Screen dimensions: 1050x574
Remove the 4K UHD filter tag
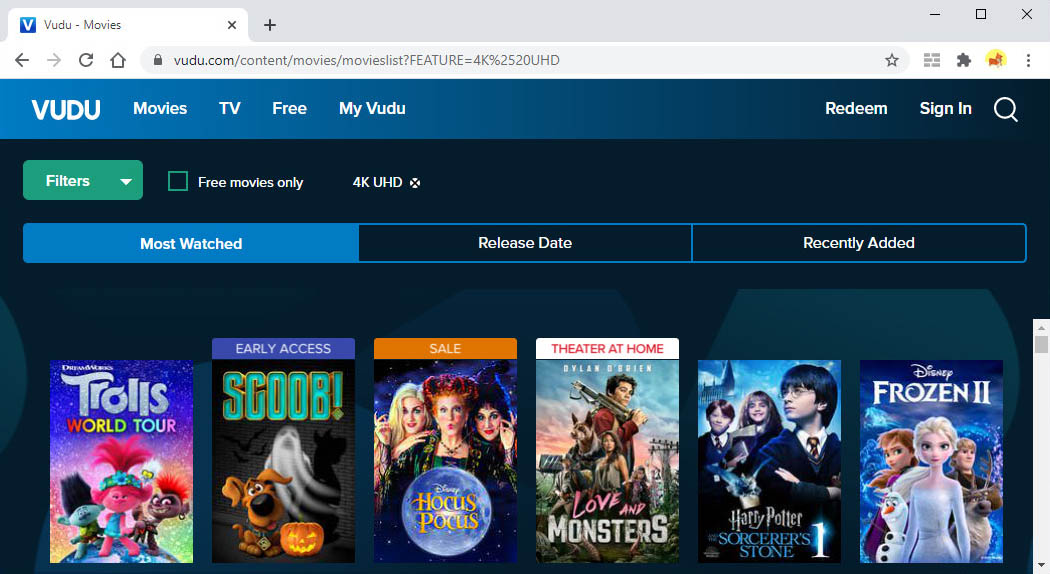[x=415, y=183]
